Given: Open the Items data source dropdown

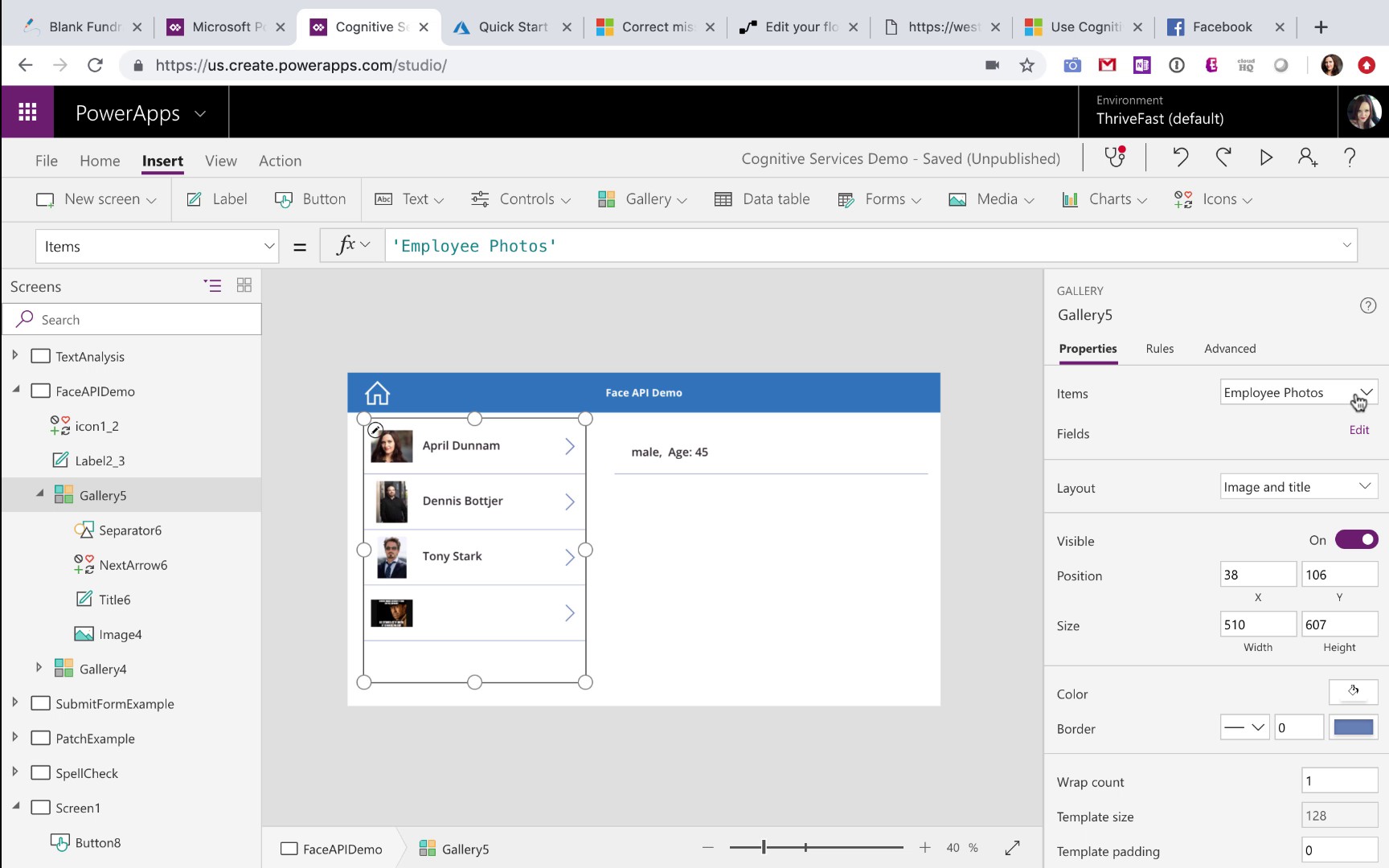Looking at the screenshot, I should (x=1298, y=393).
